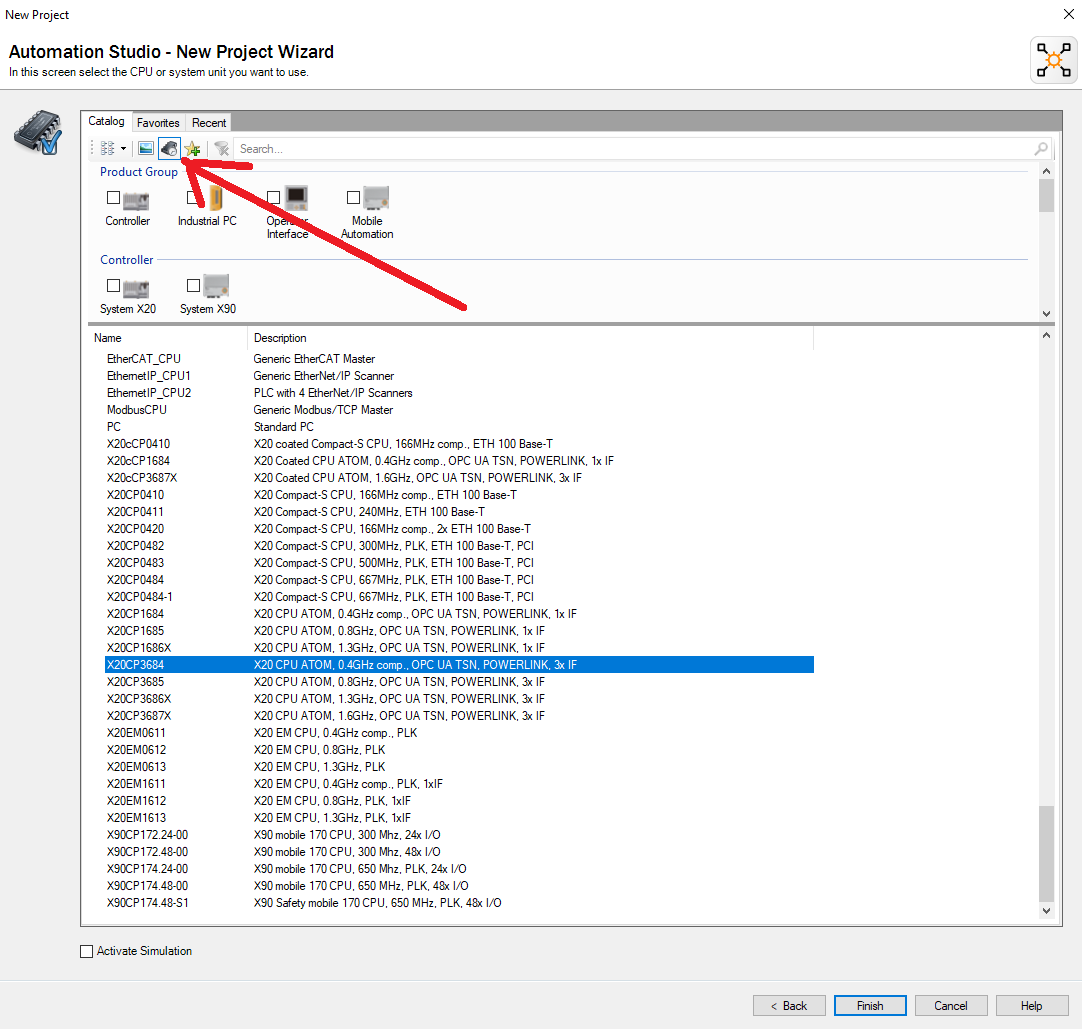Screen dimensions: 1082x1029
Task: Click the search magnifier icon
Action: [1041, 148]
